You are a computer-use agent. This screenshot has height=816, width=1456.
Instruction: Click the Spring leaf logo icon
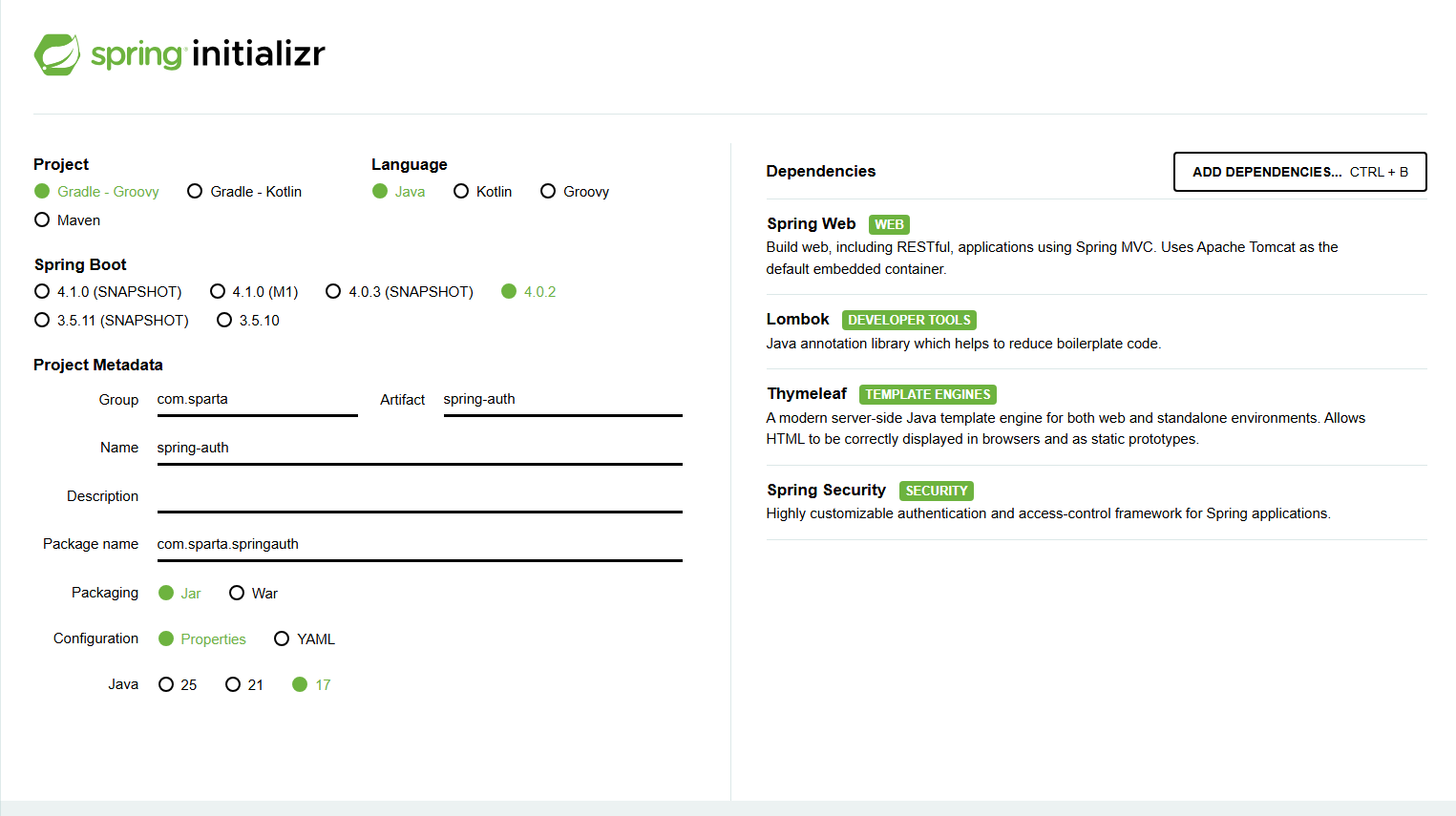coord(57,54)
